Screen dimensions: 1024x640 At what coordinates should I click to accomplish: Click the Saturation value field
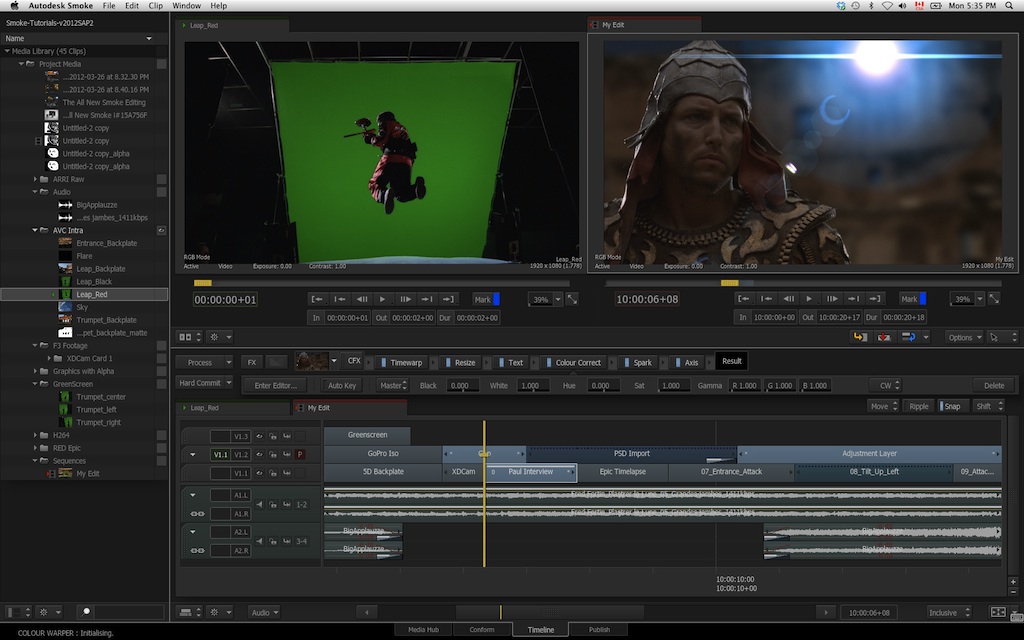[673, 385]
